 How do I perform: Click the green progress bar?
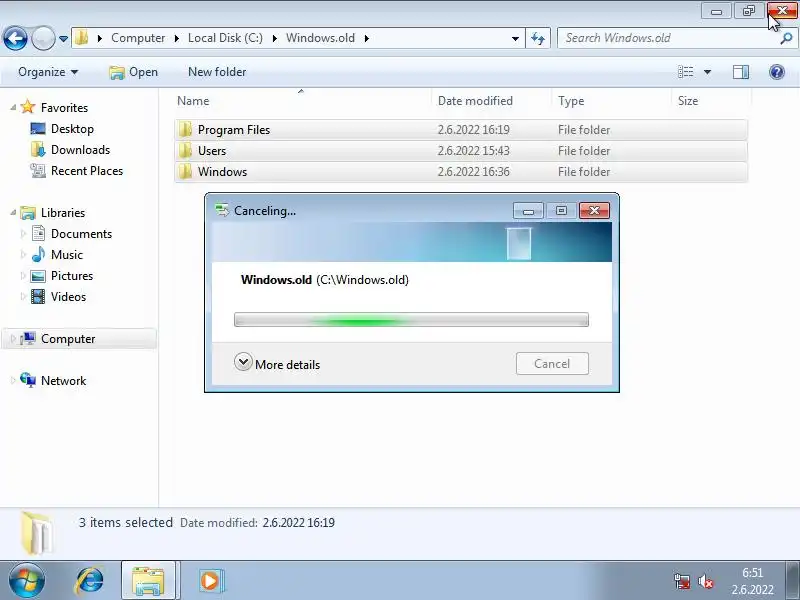[x=411, y=320]
